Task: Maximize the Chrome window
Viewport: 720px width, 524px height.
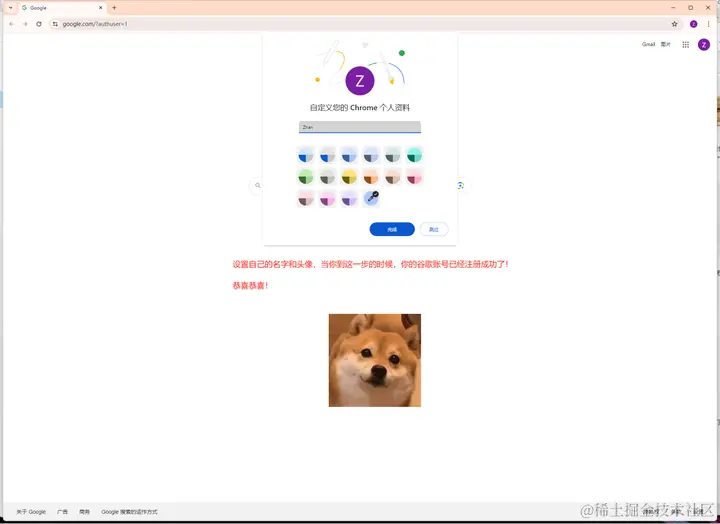Action: click(x=691, y=8)
